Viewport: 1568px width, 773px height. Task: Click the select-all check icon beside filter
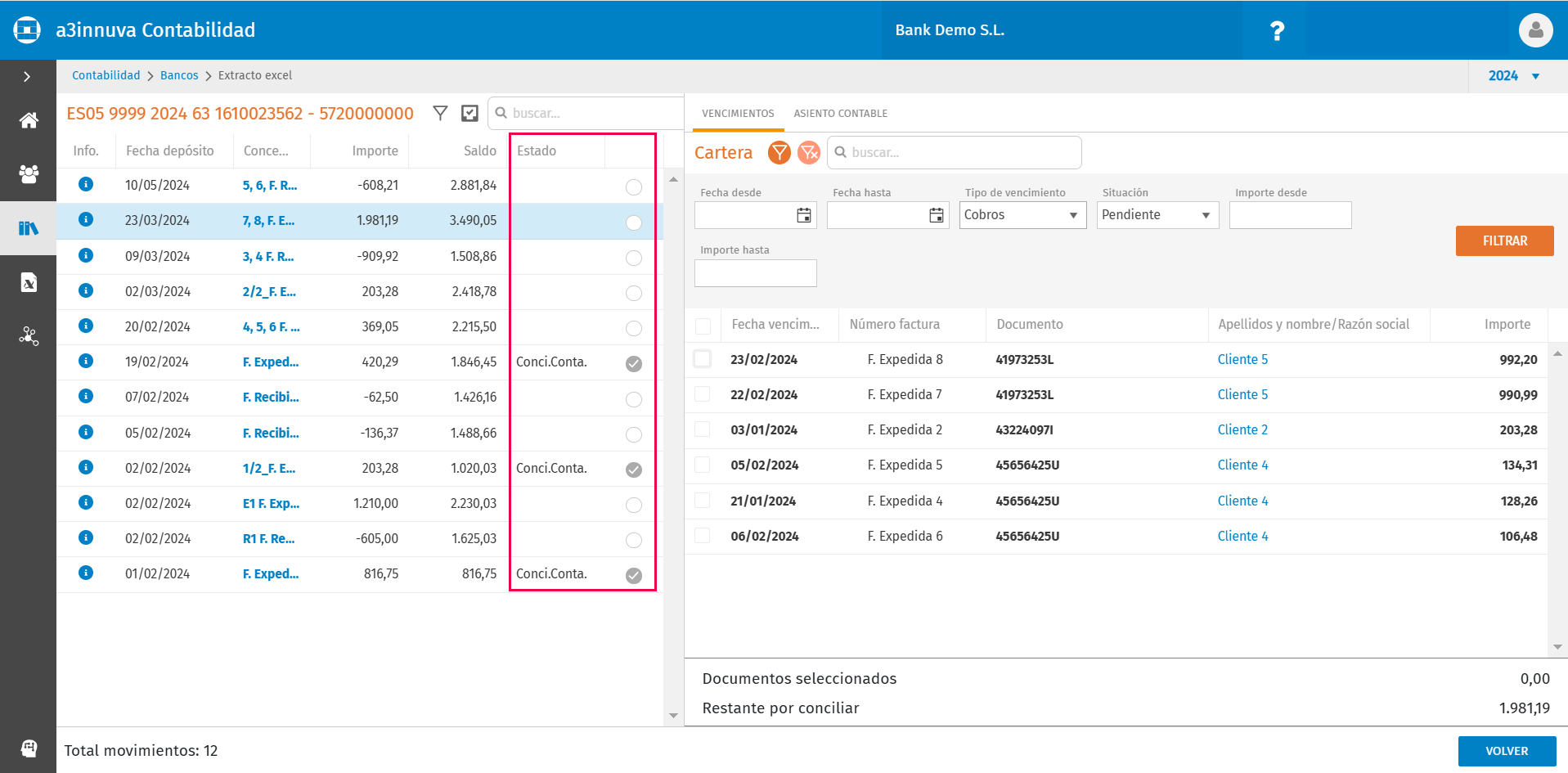pos(470,113)
